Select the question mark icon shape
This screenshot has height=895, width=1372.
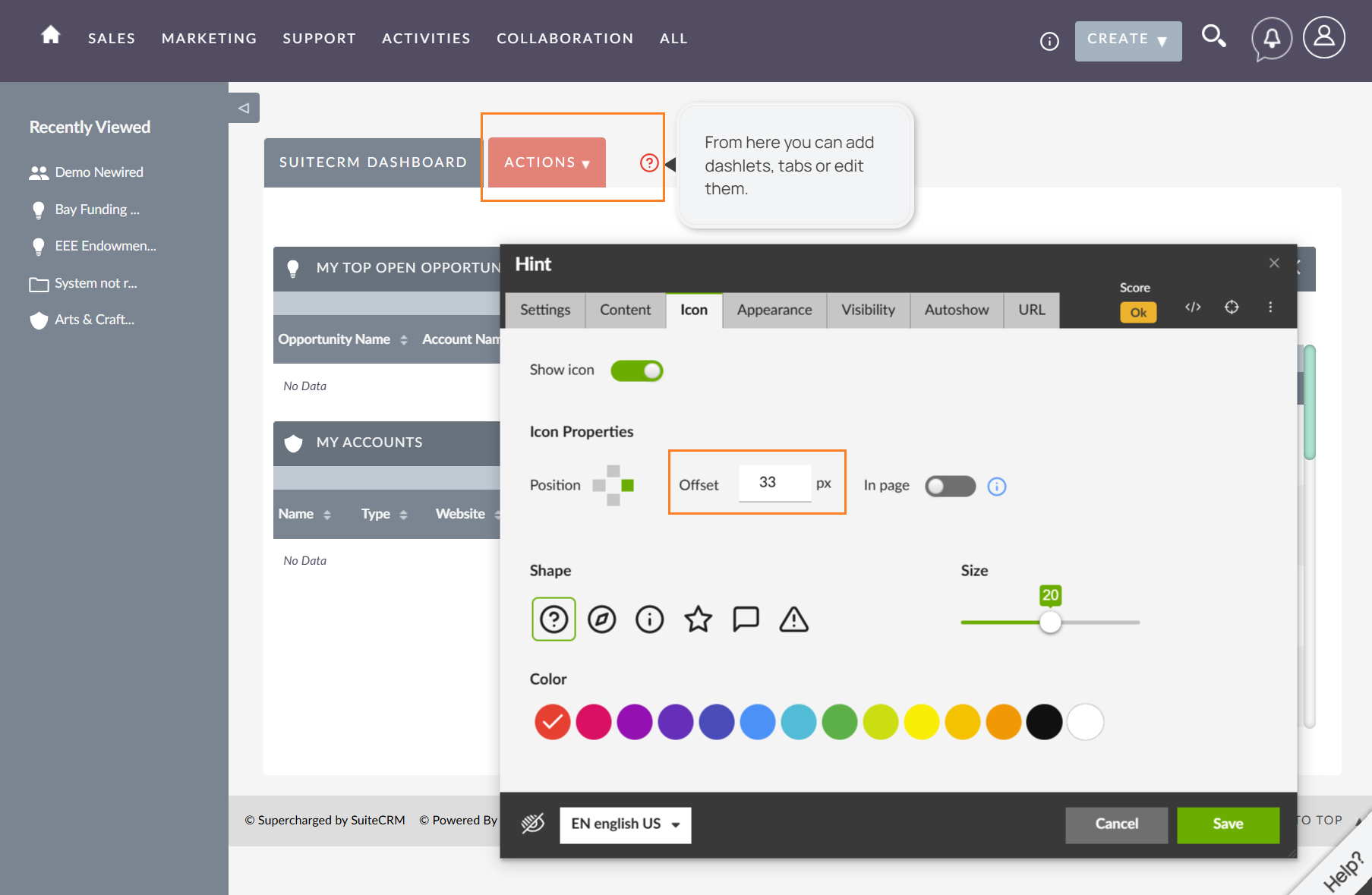point(554,619)
